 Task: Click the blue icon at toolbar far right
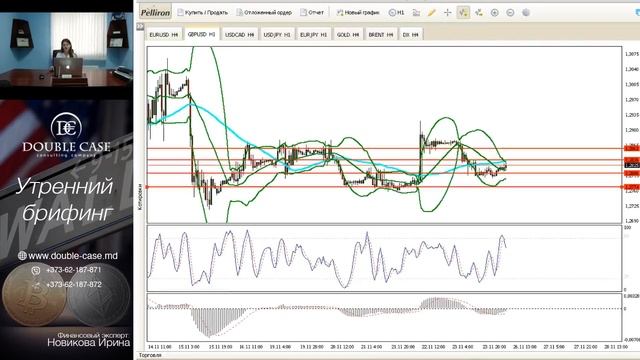click(637, 13)
